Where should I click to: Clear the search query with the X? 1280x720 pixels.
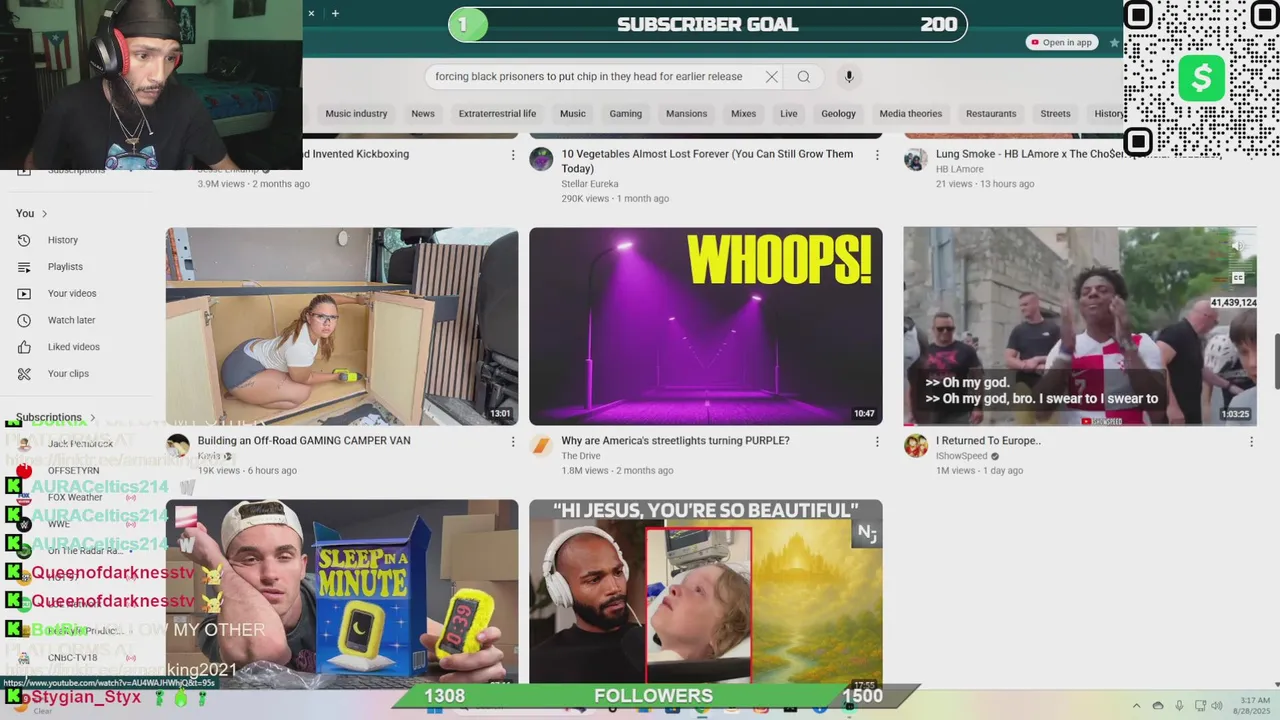pyautogui.click(x=771, y=77)
